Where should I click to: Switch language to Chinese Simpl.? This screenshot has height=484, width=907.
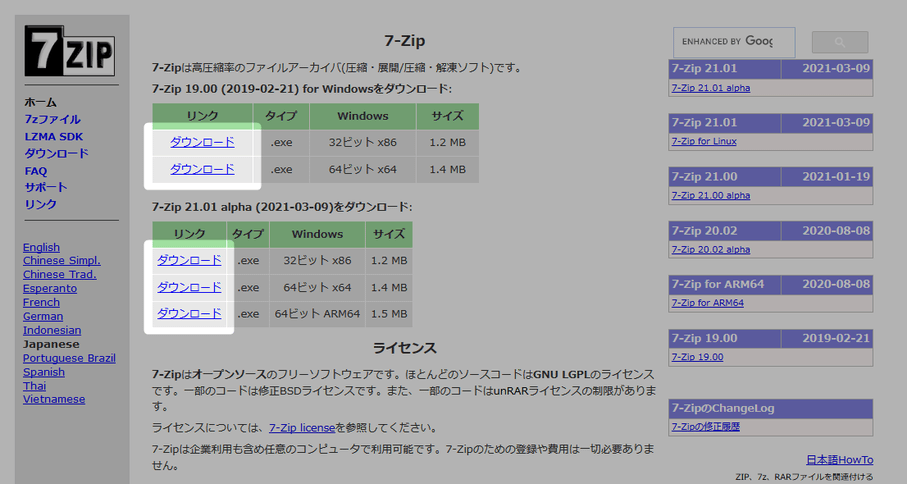(x=61, y=260)
